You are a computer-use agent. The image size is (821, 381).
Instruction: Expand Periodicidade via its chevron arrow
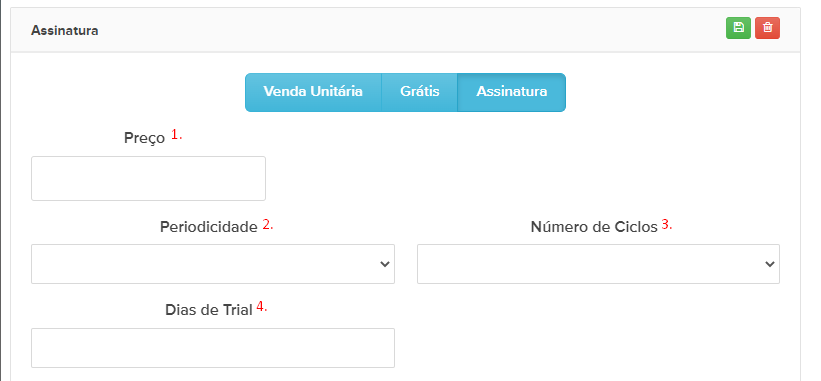tap(385, 264)
